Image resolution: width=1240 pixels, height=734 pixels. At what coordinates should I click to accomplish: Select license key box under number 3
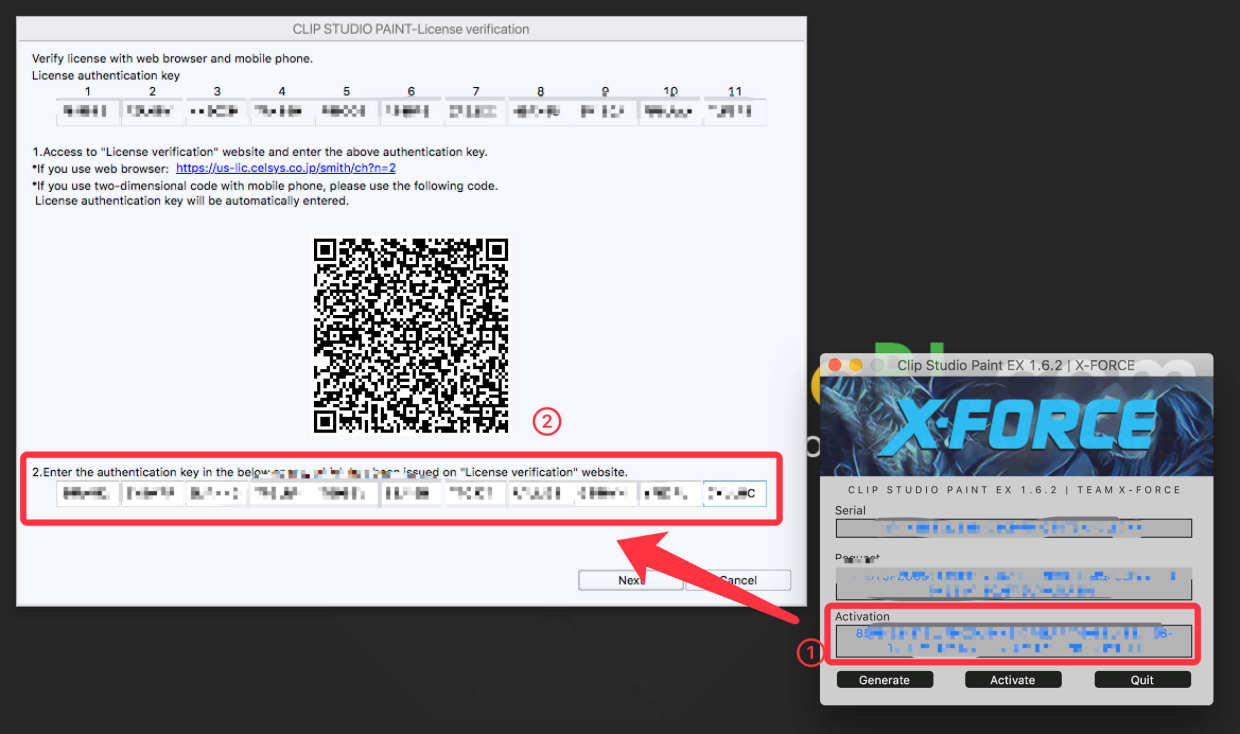(x=217, y=112)
